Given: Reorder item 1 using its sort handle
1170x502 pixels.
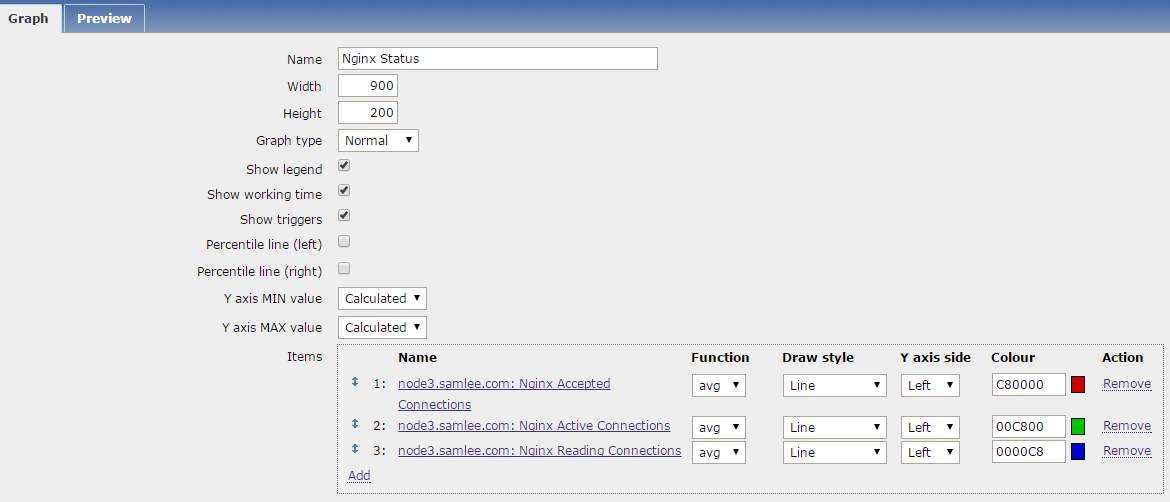Looking at the screenshot, I should pos(355,382).
